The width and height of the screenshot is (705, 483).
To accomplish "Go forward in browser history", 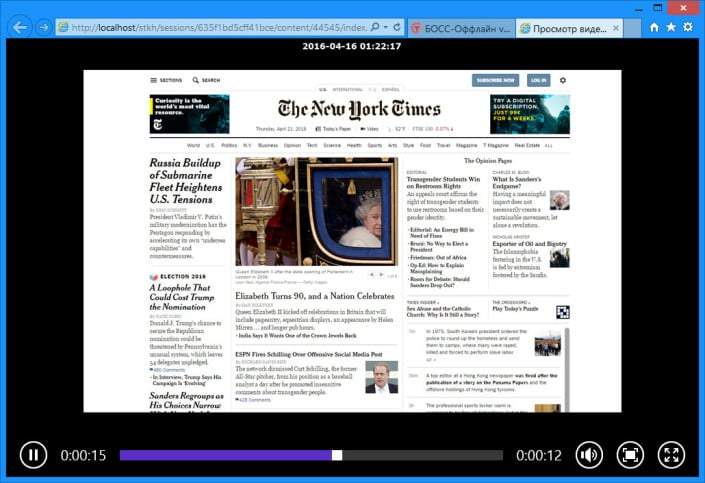I will click(x=43, y=28).
